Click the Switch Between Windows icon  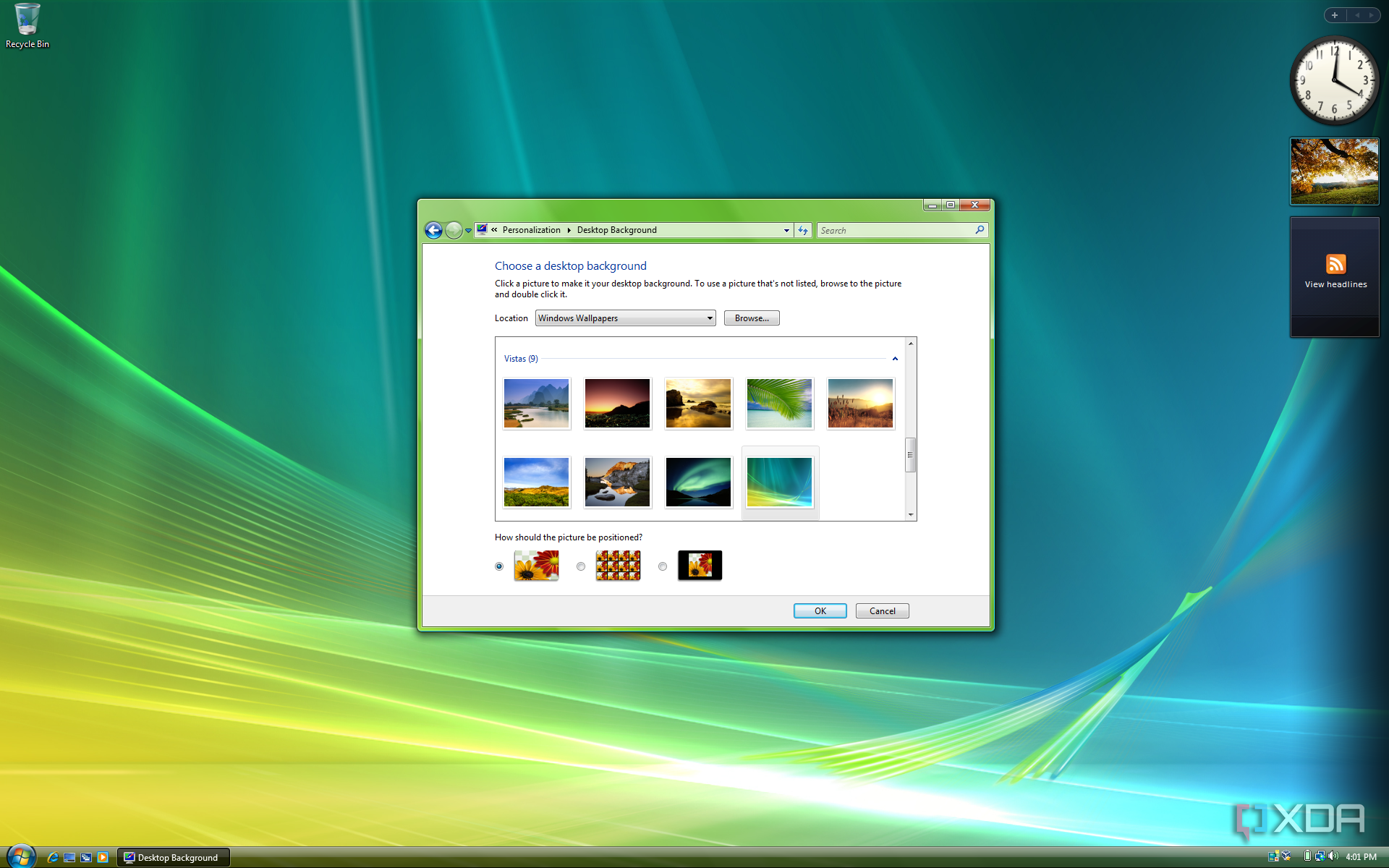[x=86, y=857]
